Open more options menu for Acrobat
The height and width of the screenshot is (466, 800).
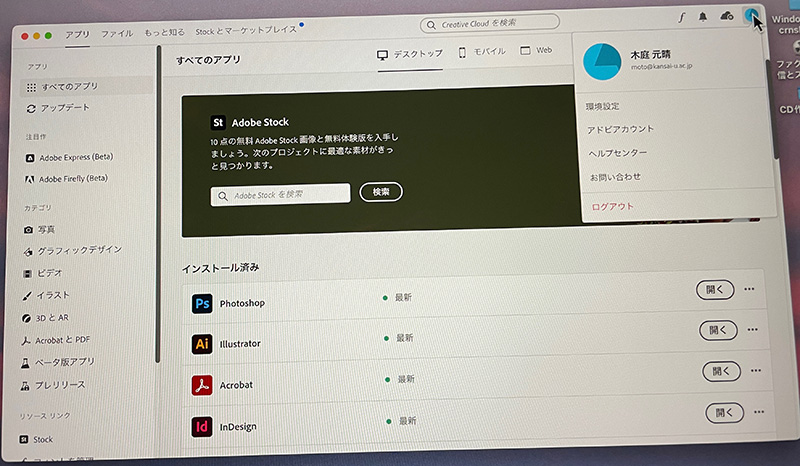(x=756, y=371)
